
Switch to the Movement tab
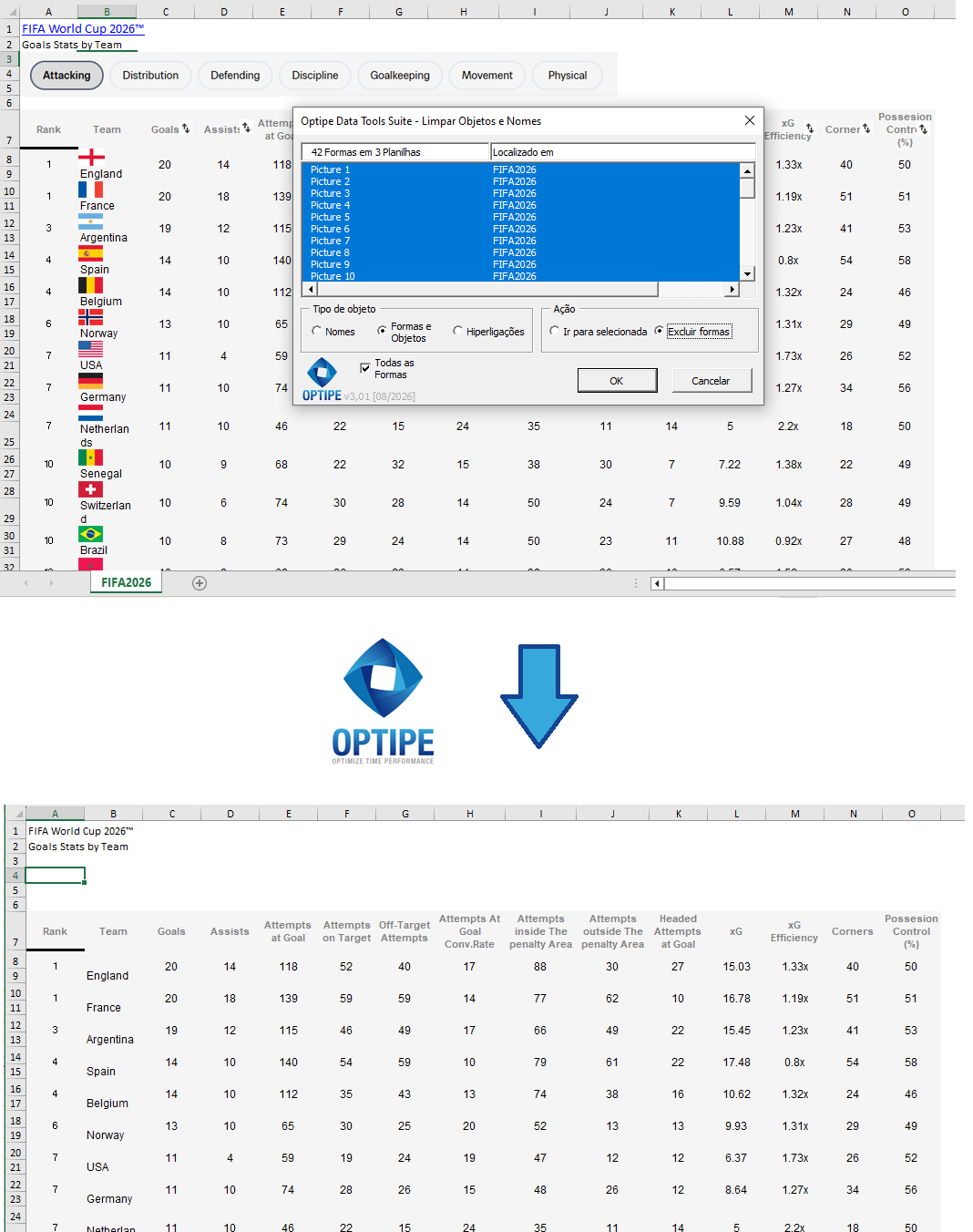(x=487, y=76)
